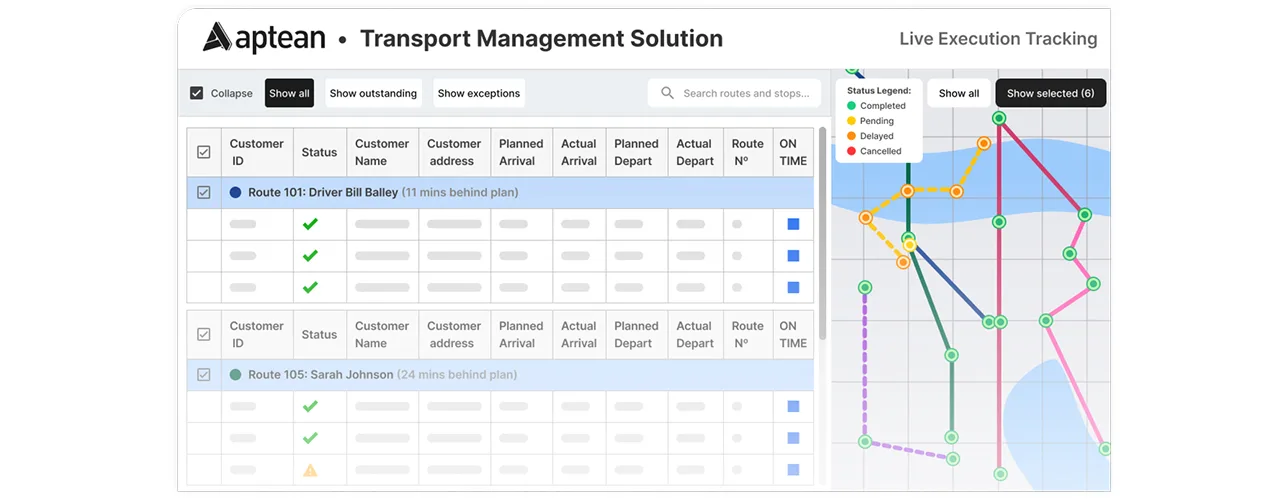The height and width of the screenshot is (500, 1285).
Task: Click the green checkmark in Route 101's first row
Action: (310, 224)
